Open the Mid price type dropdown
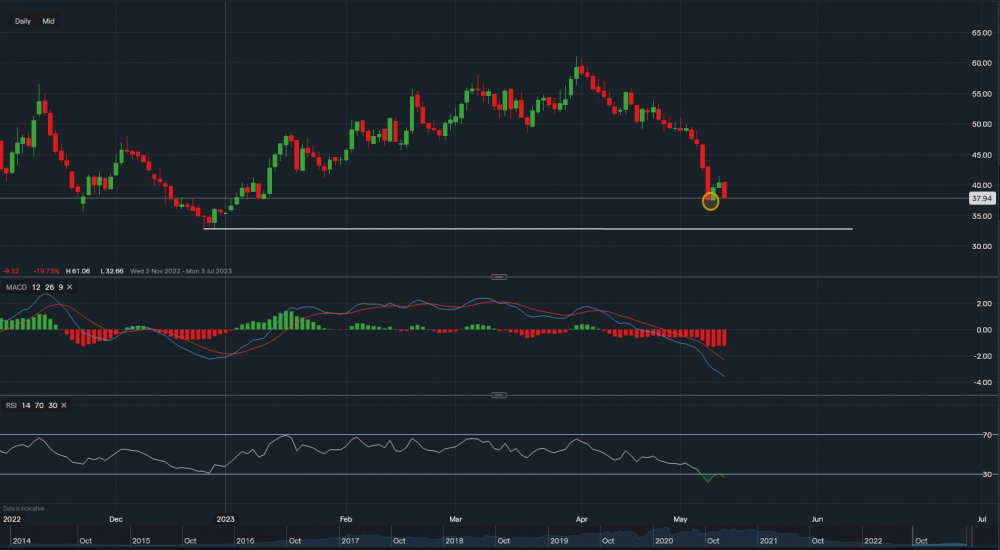The height and width of the screenshot is (550, 1000). click(48, 21)
